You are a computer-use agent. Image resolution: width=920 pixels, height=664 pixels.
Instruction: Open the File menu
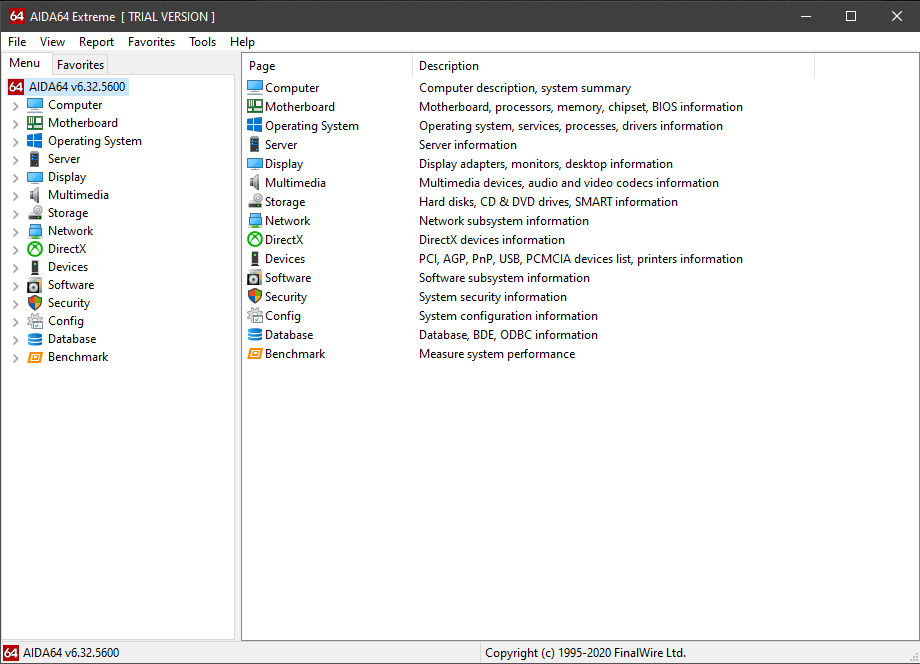click(17, 42)
